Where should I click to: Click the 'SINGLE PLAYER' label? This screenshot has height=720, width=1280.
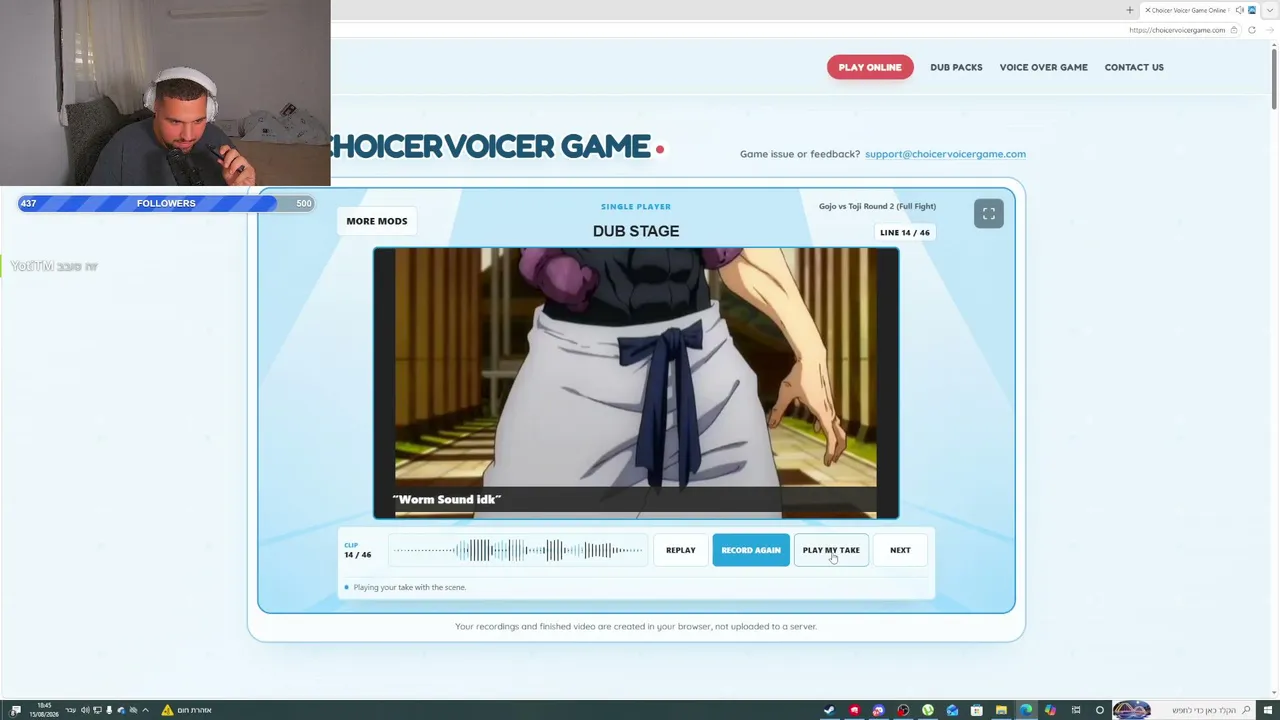point(636,207)
